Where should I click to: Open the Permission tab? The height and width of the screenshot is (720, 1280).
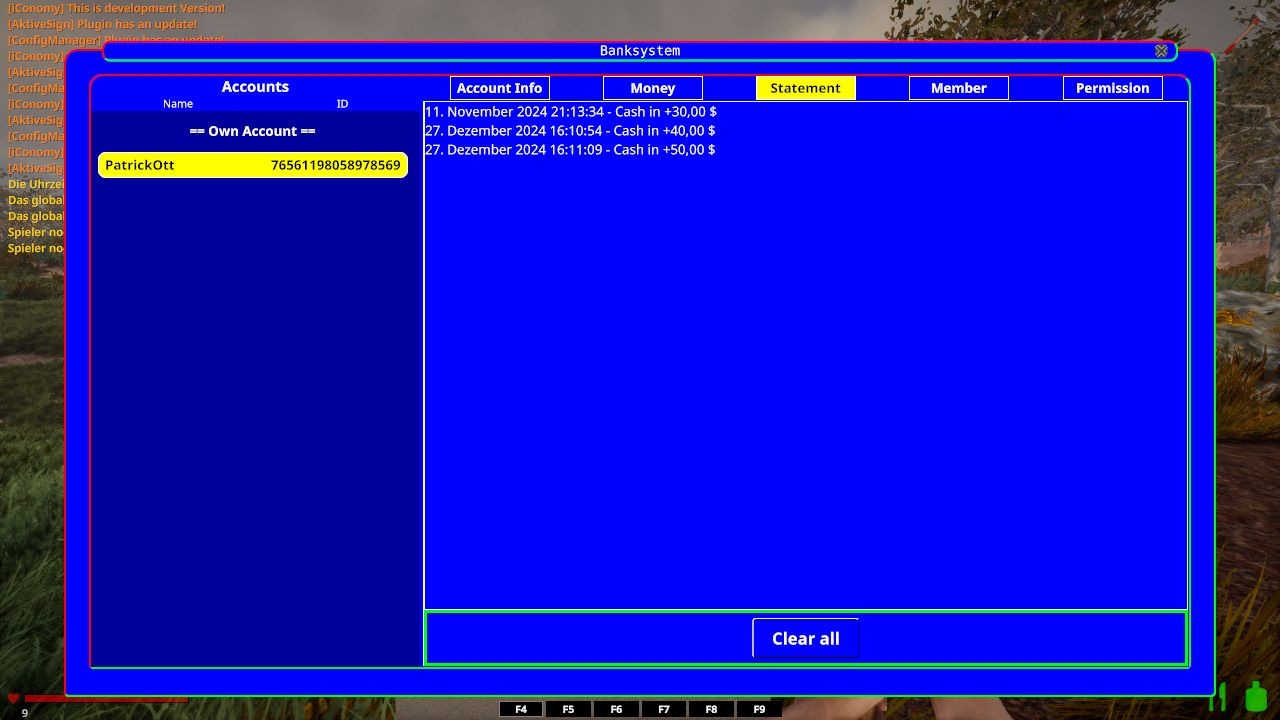point(1112,88)
